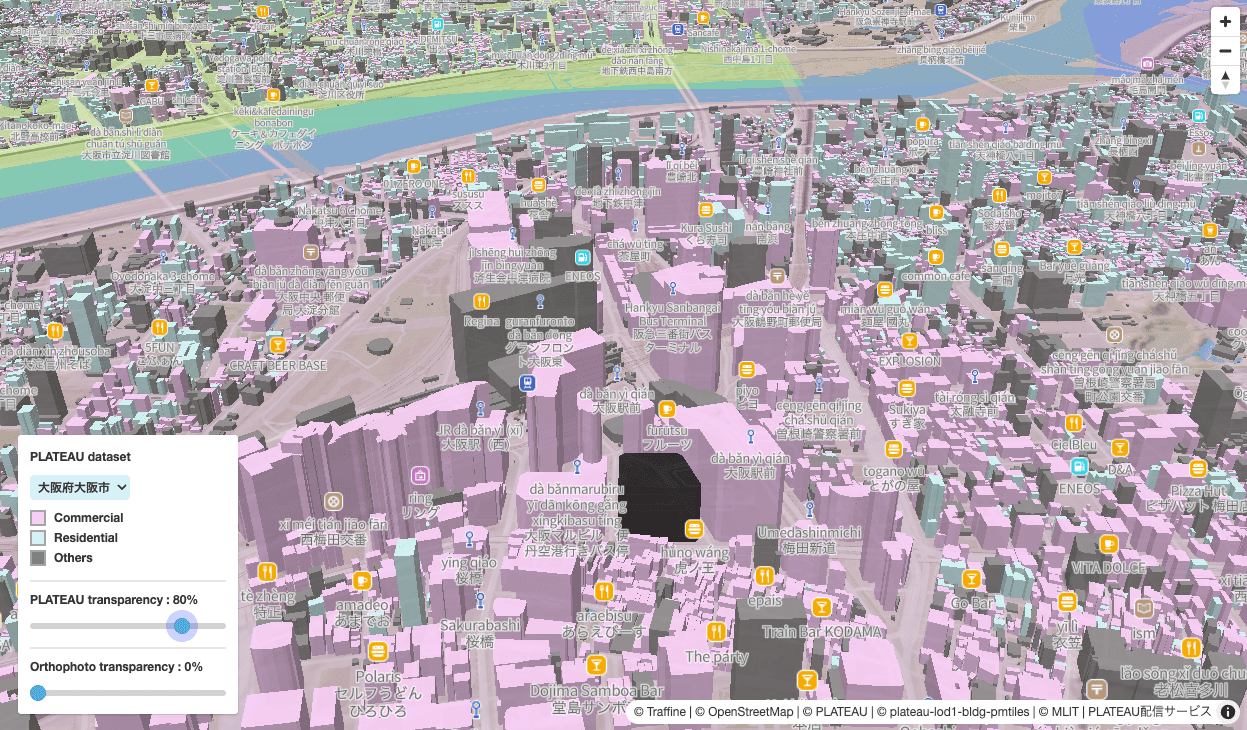Viewport: 1247px width, 730px height.
Task: Open the MLIT attribution link
Action: tap(1060, 712)
